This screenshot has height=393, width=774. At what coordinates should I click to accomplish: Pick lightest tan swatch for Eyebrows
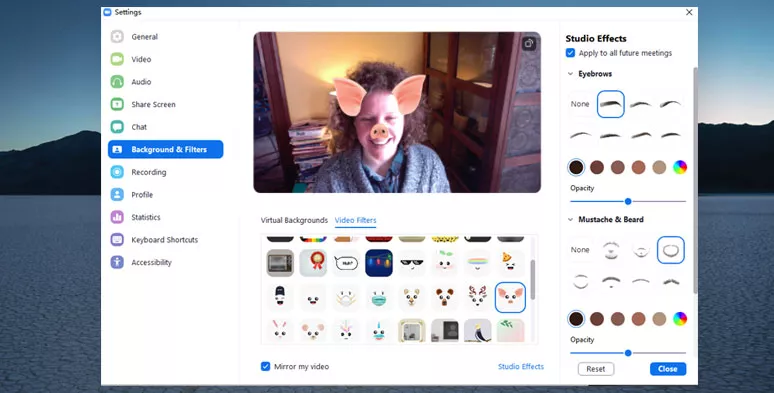(659, 167)
